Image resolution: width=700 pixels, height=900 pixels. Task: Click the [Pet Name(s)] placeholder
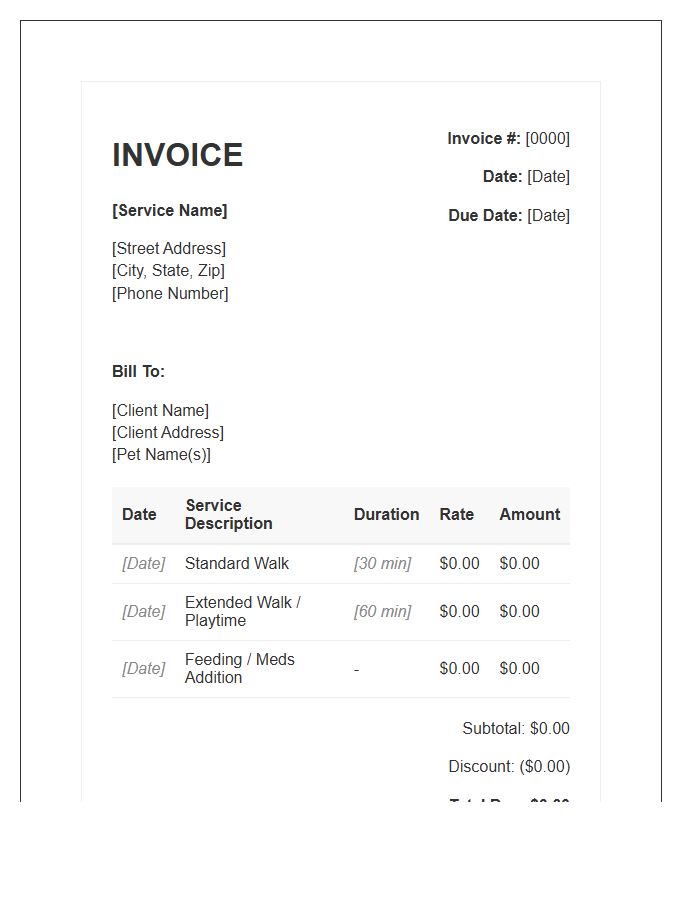tap(161, 455)
